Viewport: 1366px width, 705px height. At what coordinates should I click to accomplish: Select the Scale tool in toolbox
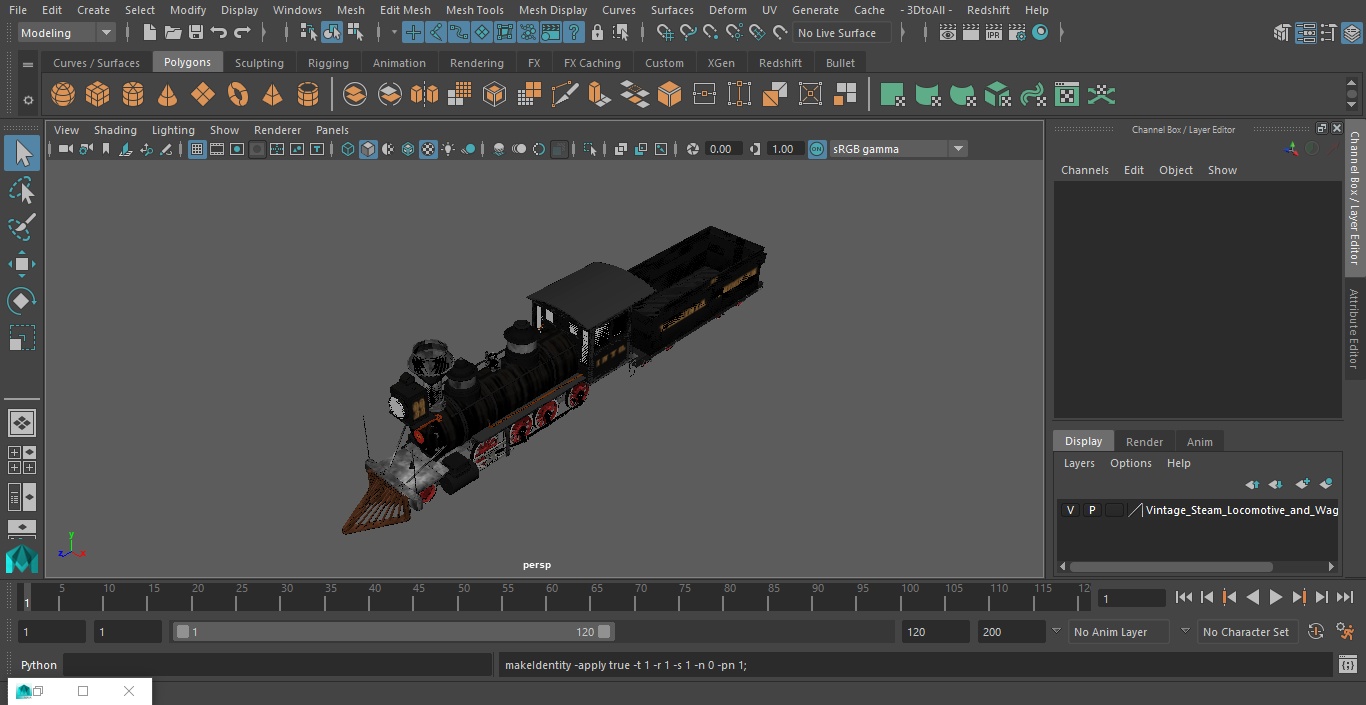tap(21, 338)
